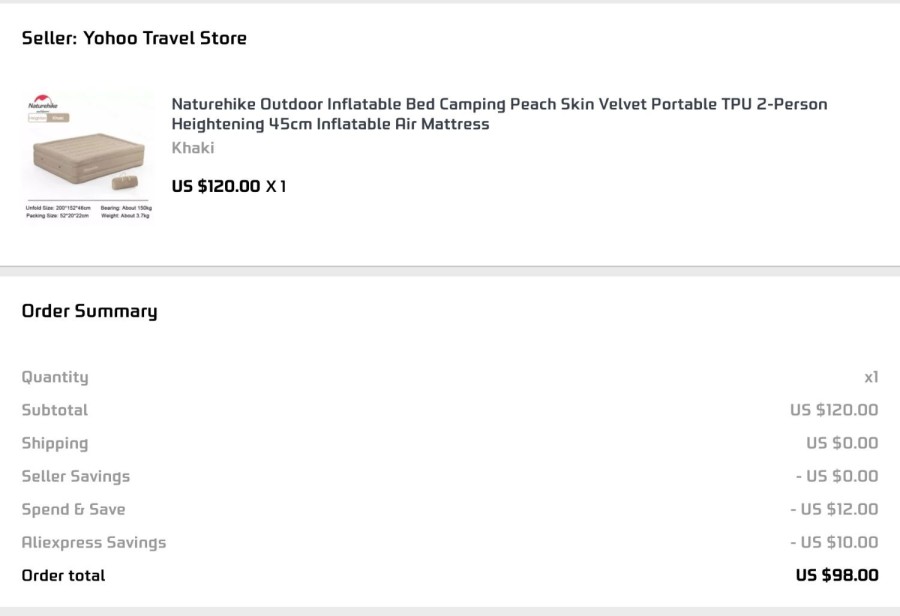Open the Naturehike air mattress product thumbnail
900x616 pixels.
click(x=88, y=156)
